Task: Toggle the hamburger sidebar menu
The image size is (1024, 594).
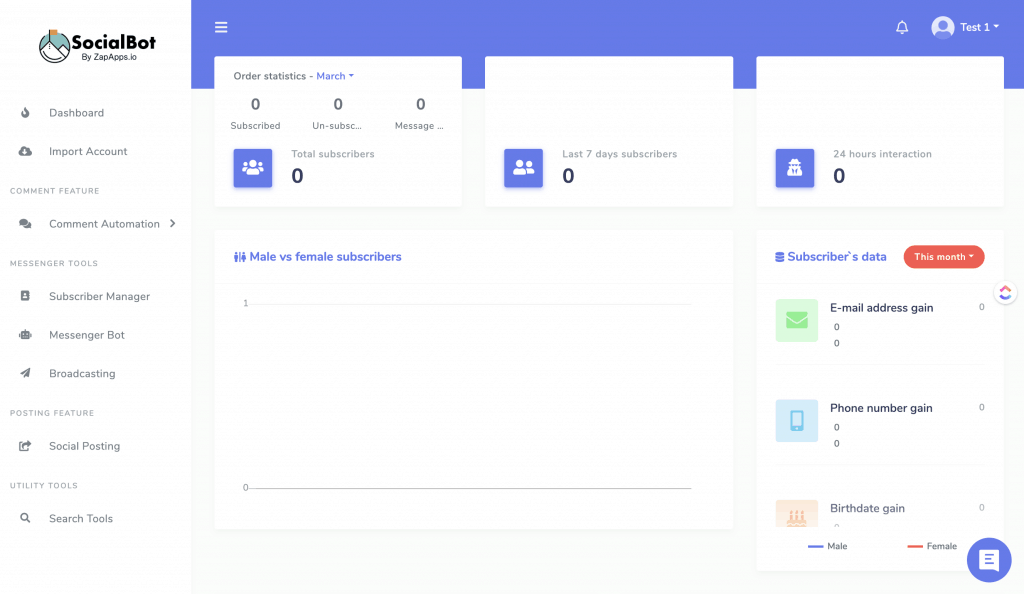Action: point(221,27)
